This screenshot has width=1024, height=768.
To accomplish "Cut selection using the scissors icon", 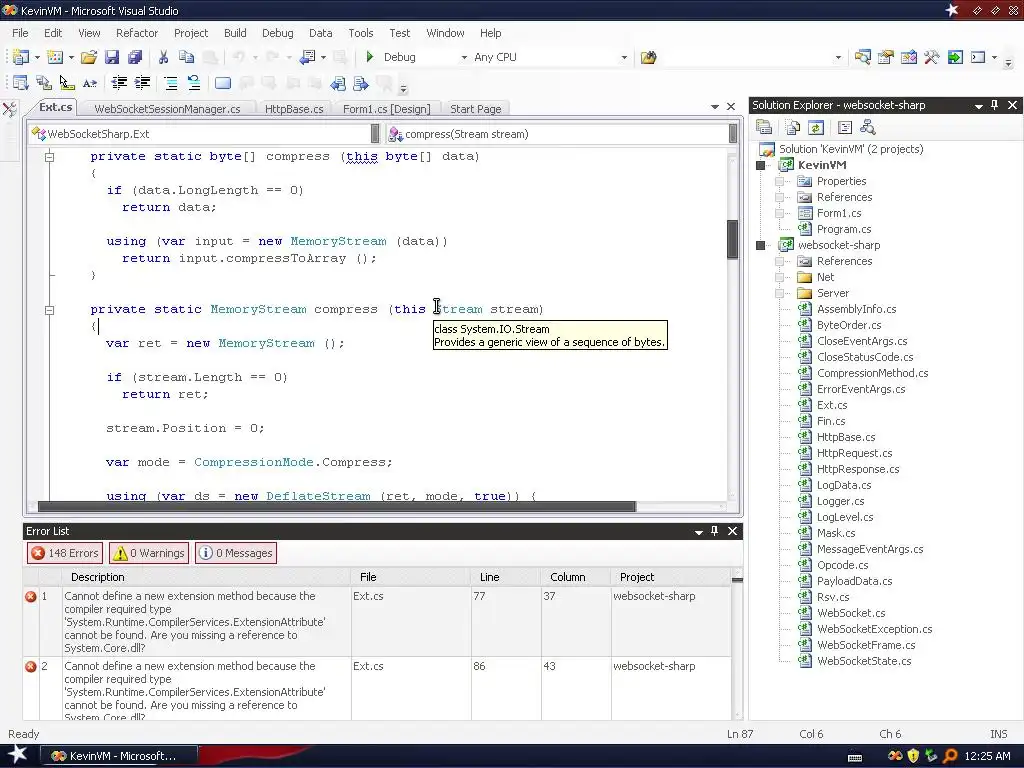I will (163, 57).
